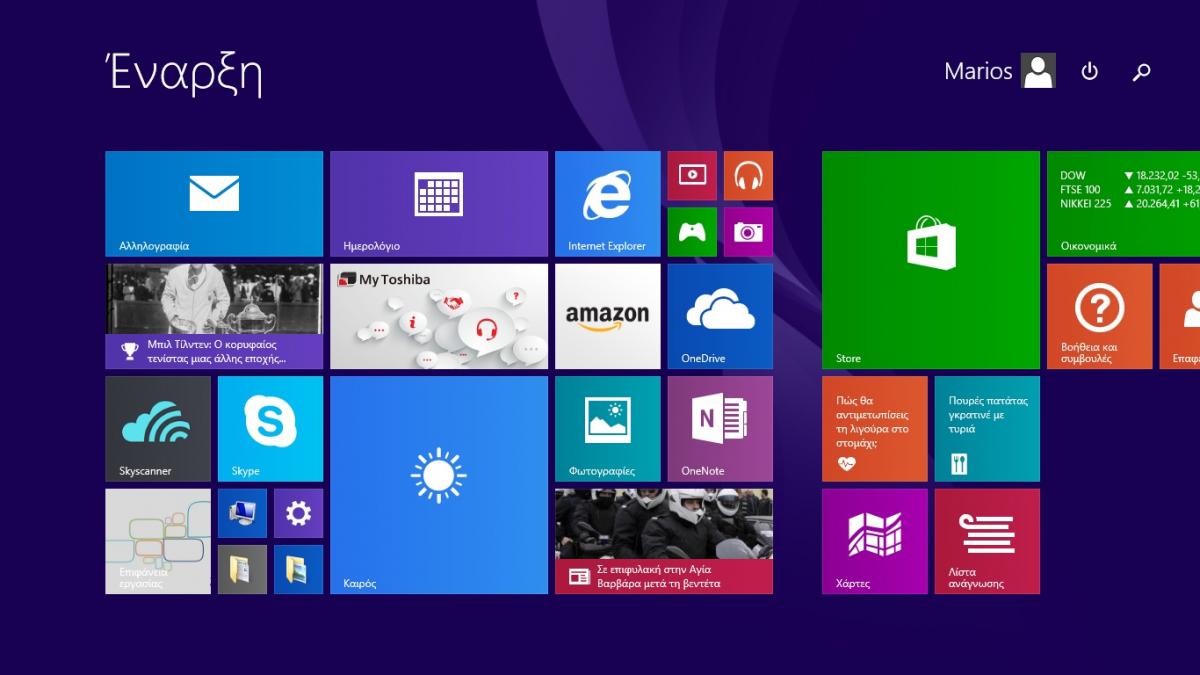Open the OneNote tile
The width and height of the screenshot is (1200, 675).
tap(720, 429)
